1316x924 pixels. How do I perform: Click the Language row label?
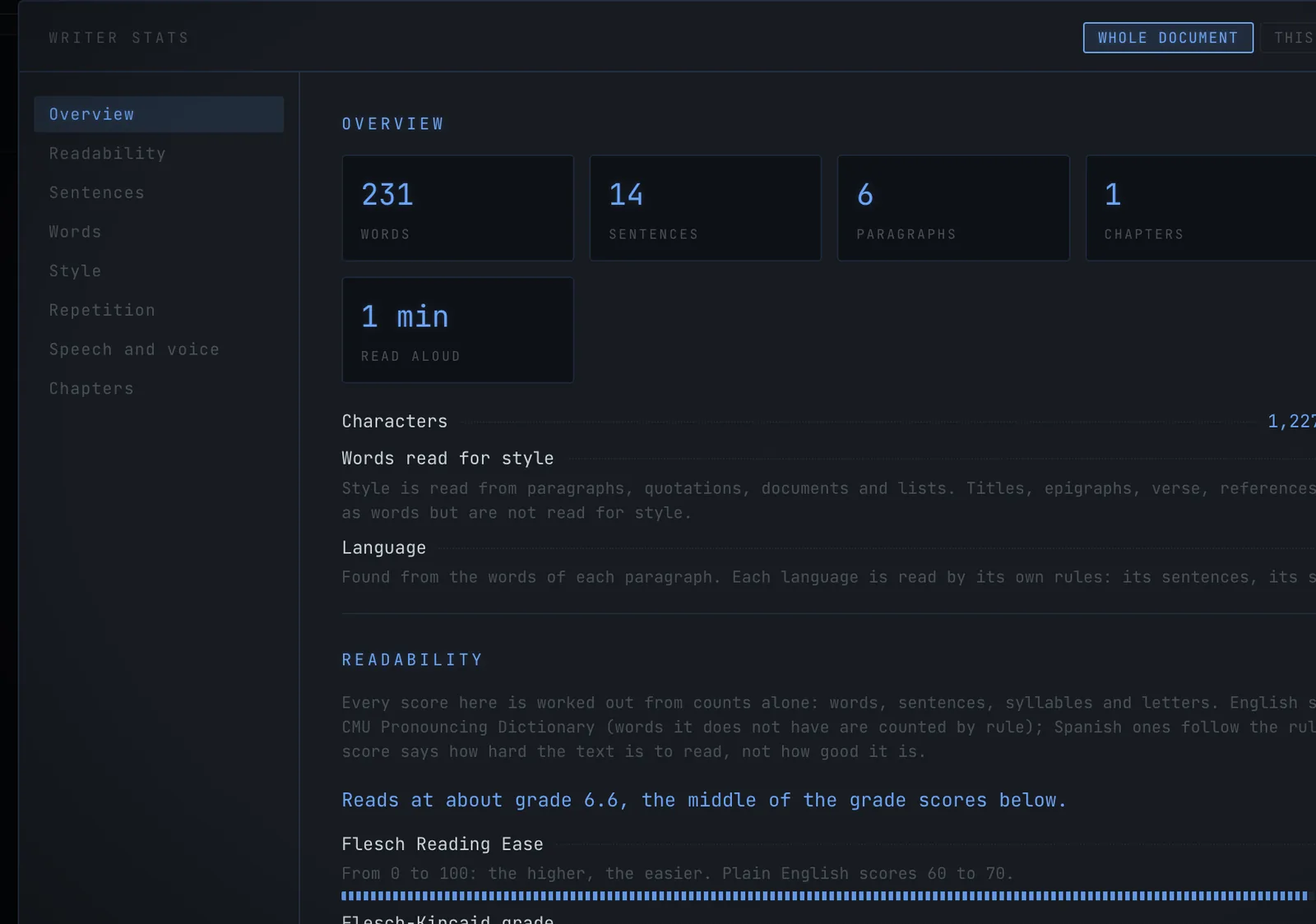[384, 548]
